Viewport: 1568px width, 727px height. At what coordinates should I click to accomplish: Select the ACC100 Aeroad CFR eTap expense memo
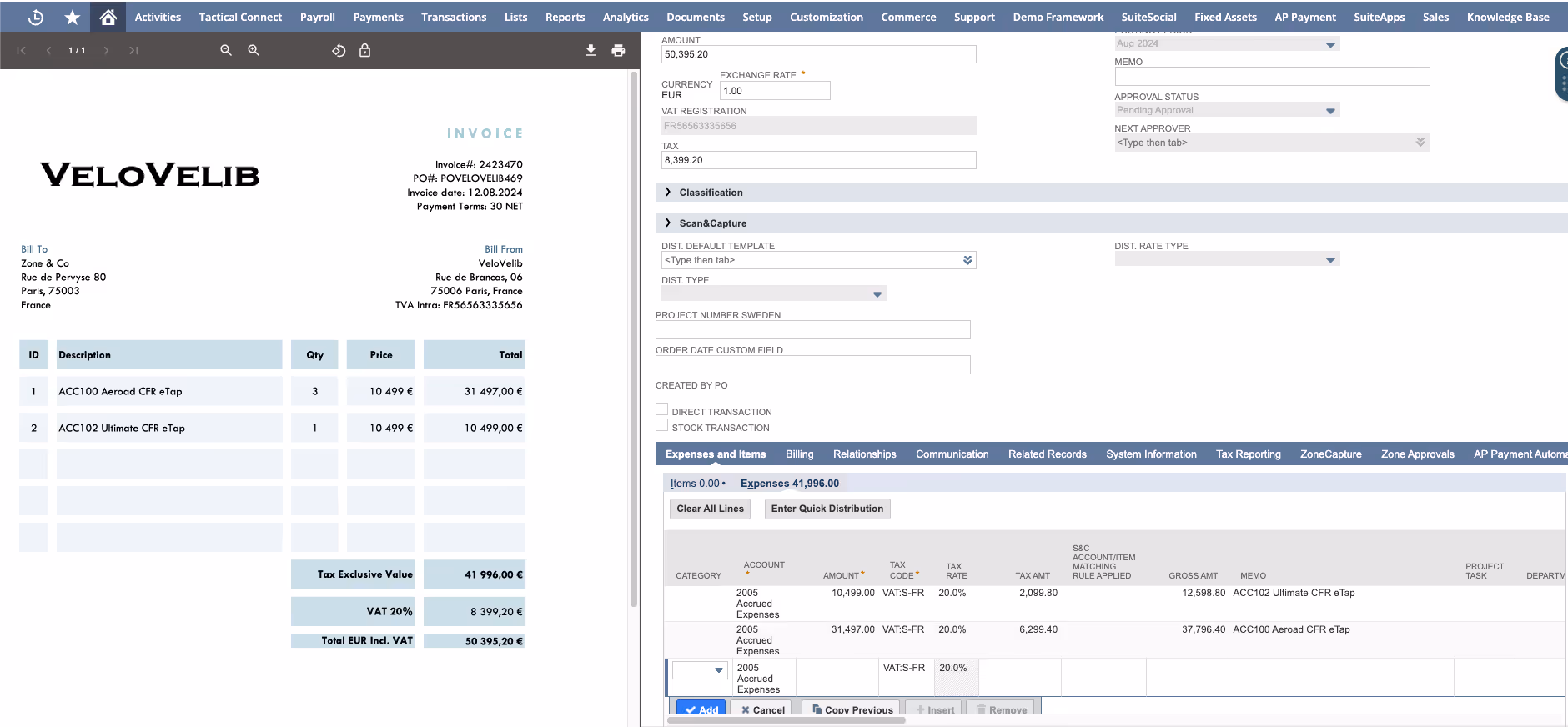coord(1291,629)
